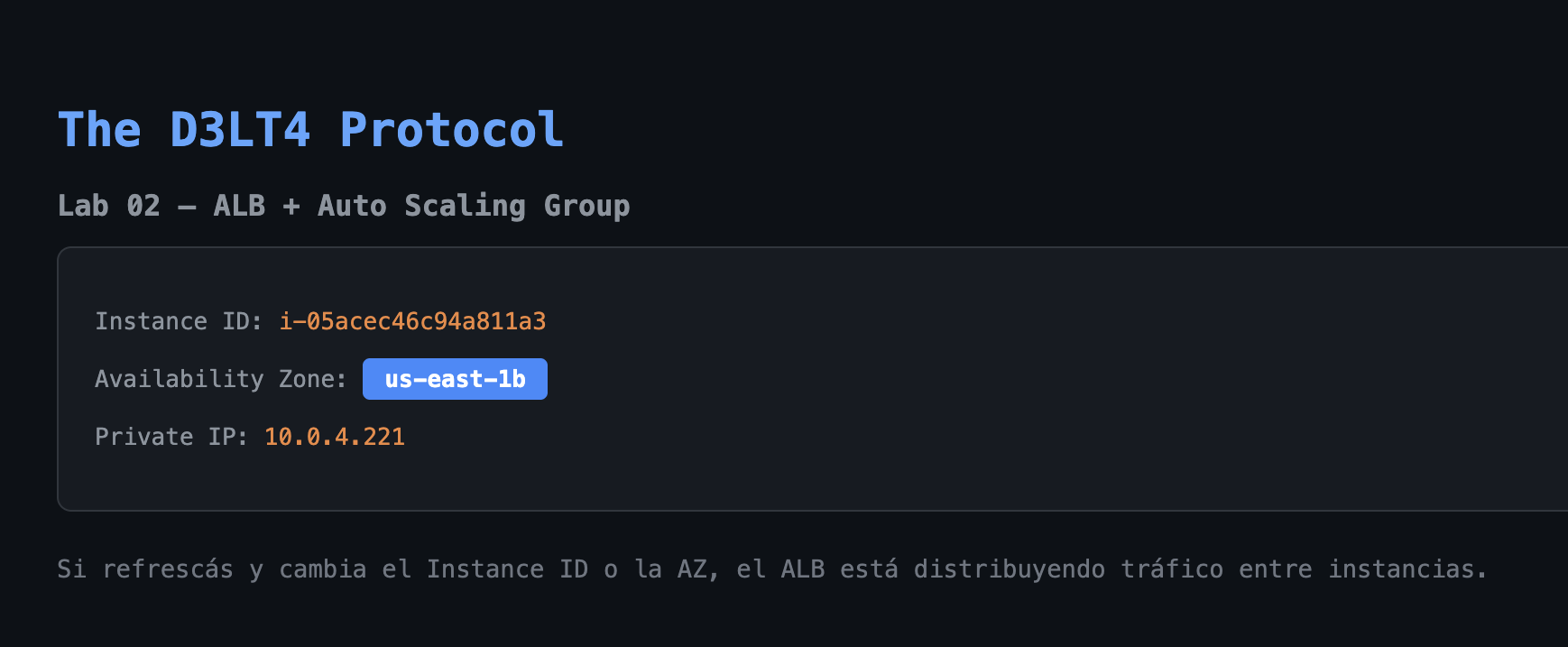The image size is (1568, 647).
Task: Click the word "instancias" ending the footer
Action: coord(1401,569)
